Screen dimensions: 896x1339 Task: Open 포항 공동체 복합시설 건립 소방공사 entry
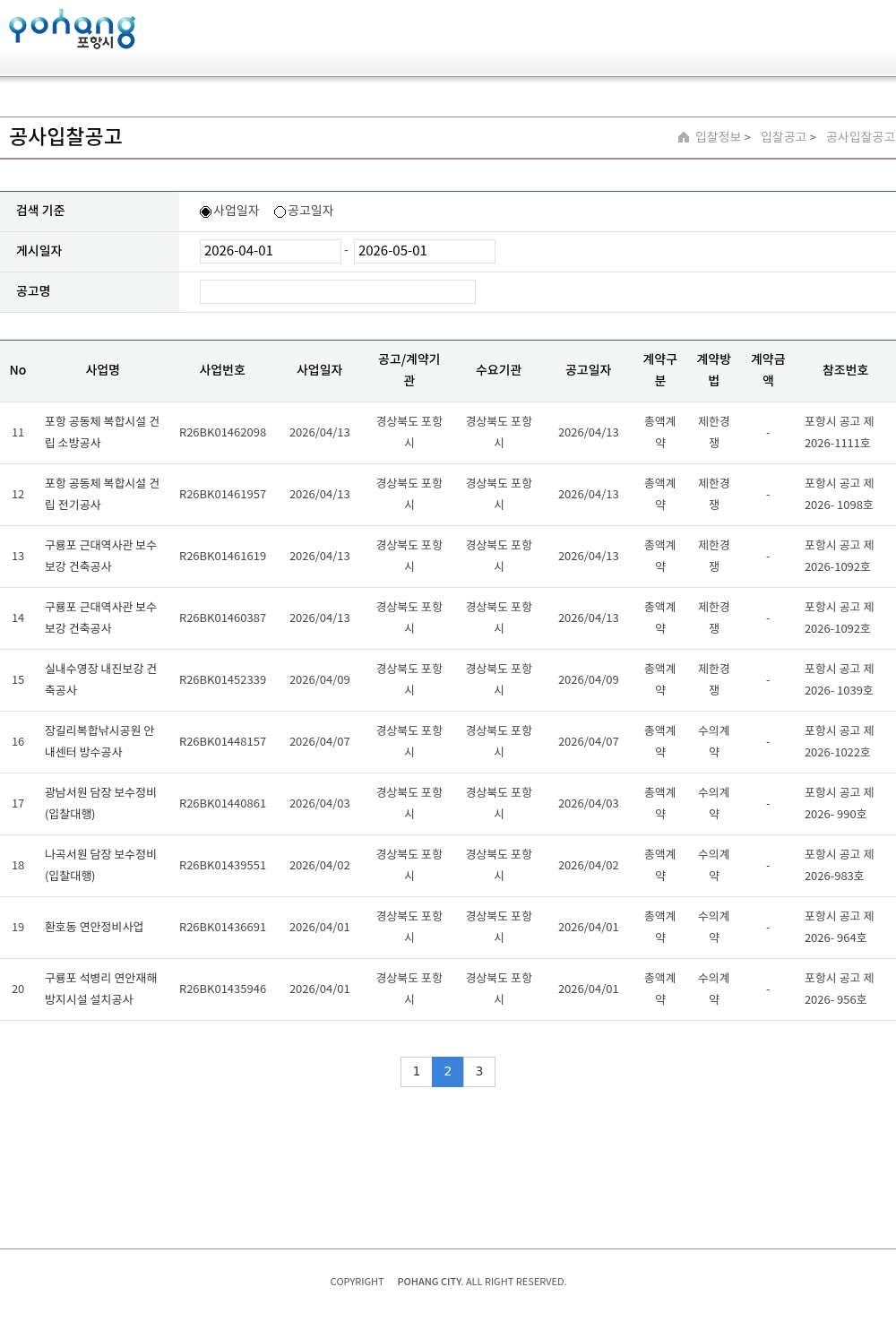click(102, 432)
